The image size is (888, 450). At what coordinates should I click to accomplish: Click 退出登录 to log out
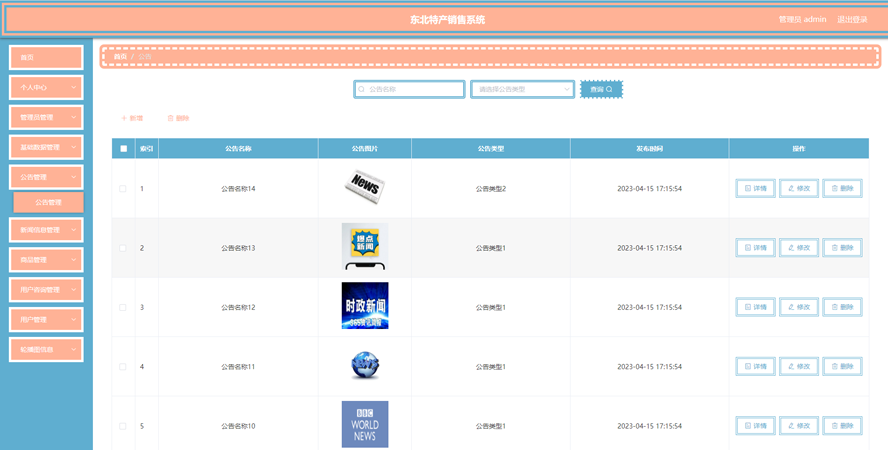852,19
